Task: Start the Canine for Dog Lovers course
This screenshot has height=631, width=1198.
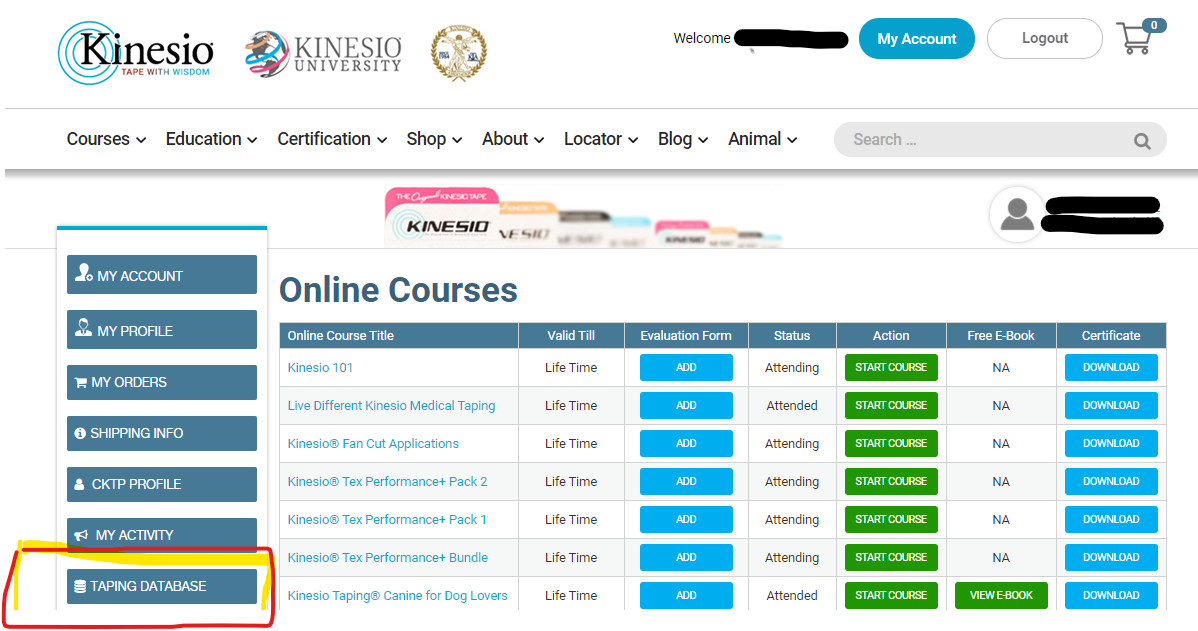Action: pyautogui.click(x=891, y=595)
